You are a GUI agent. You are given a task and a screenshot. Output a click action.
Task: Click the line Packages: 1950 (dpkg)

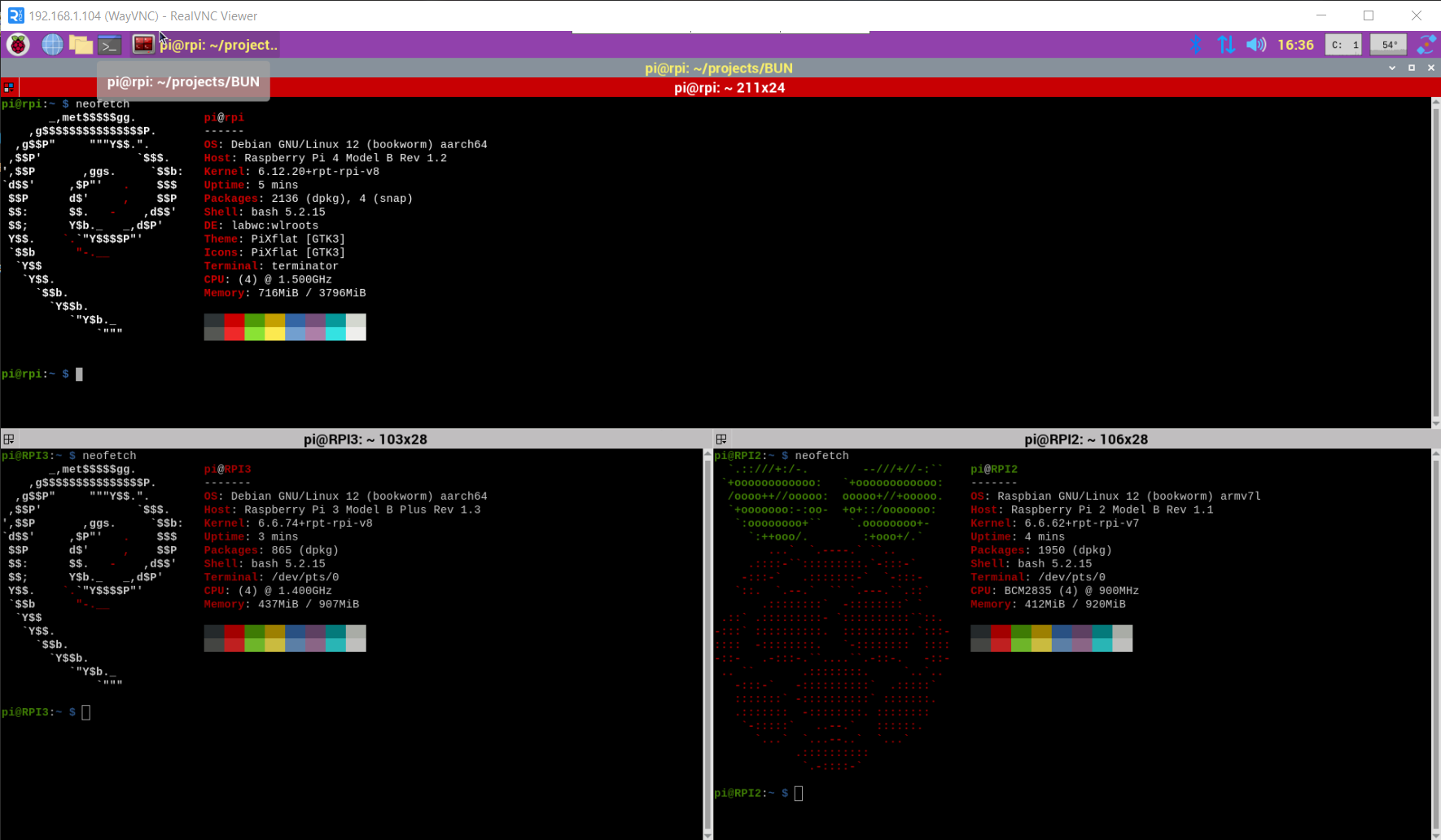coord(1041,550)
